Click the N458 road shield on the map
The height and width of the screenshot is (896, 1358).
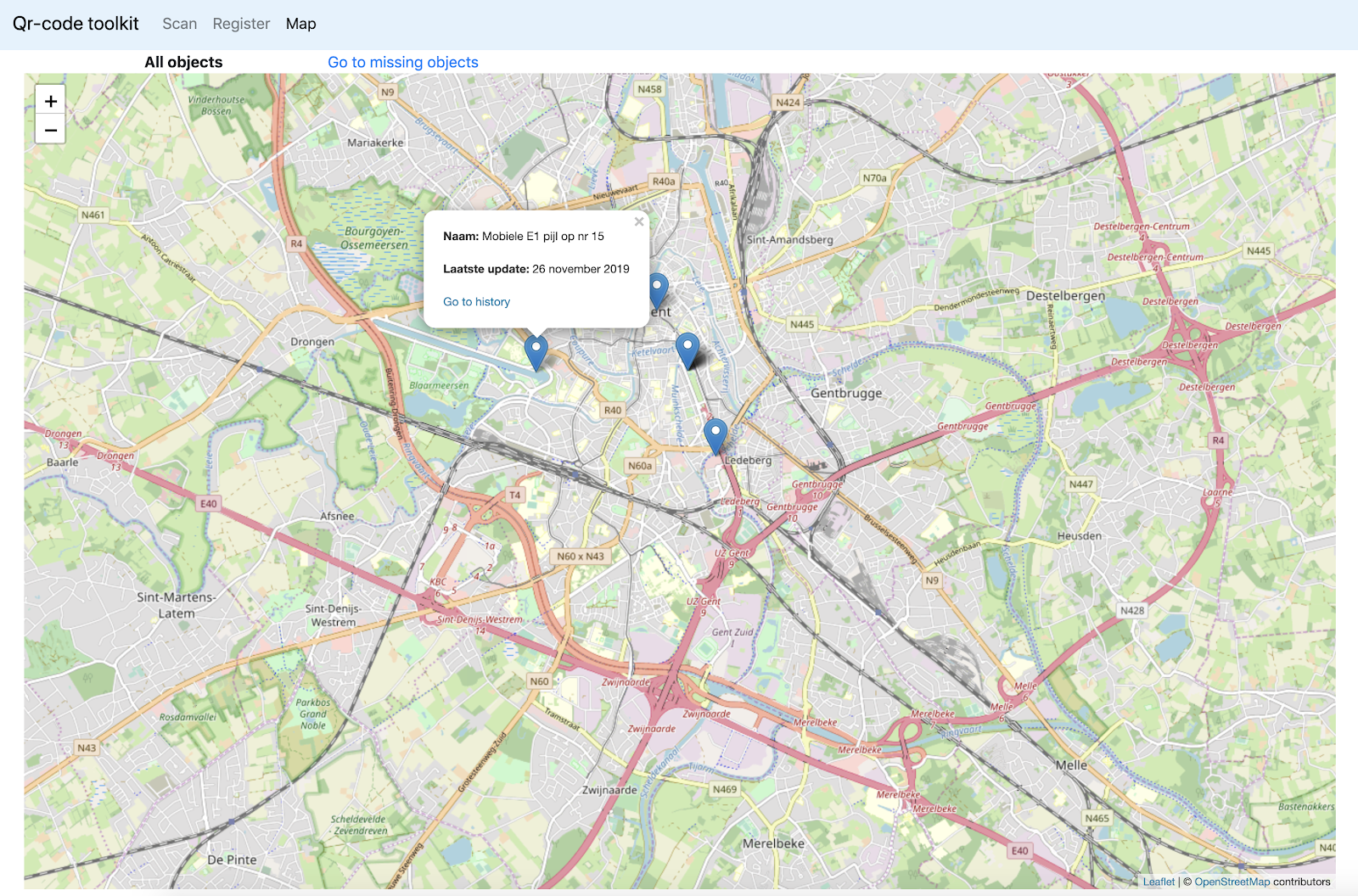(649, 89)
